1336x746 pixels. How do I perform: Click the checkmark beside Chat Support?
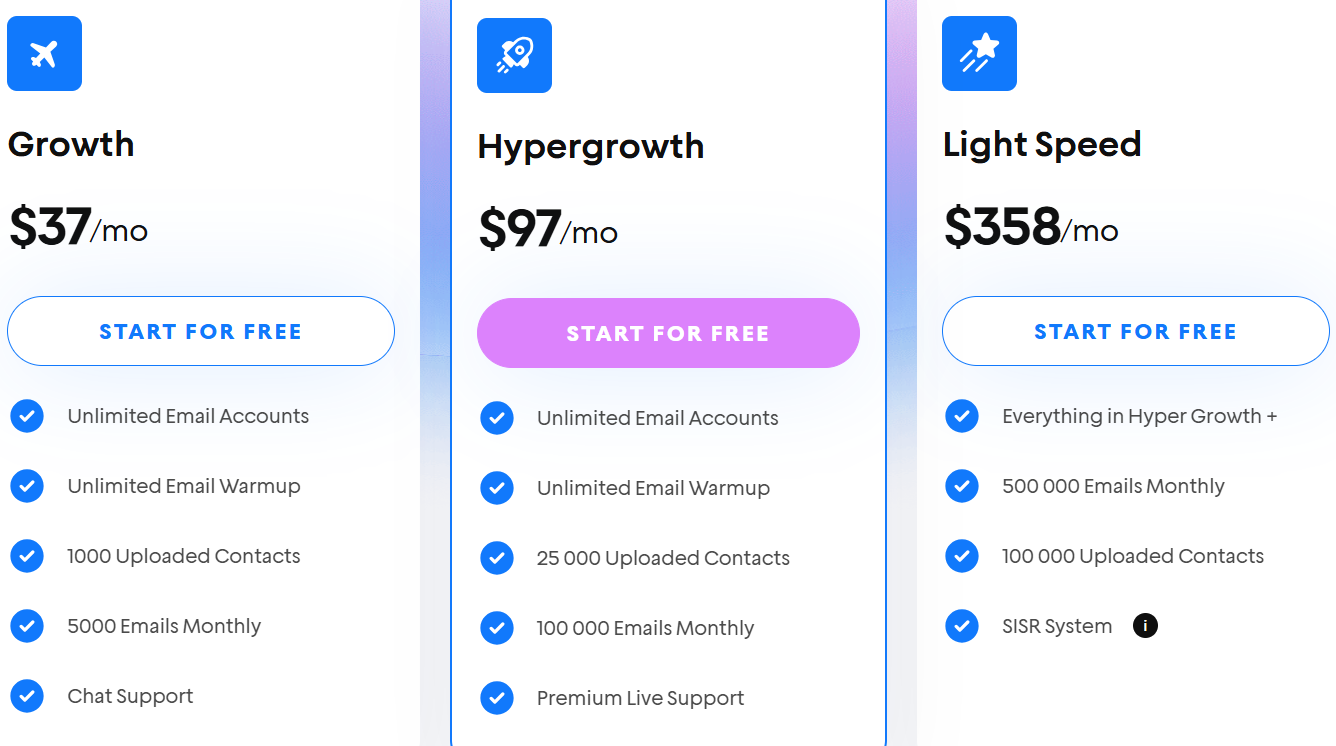pyautogui.click(x=27, y=696)
